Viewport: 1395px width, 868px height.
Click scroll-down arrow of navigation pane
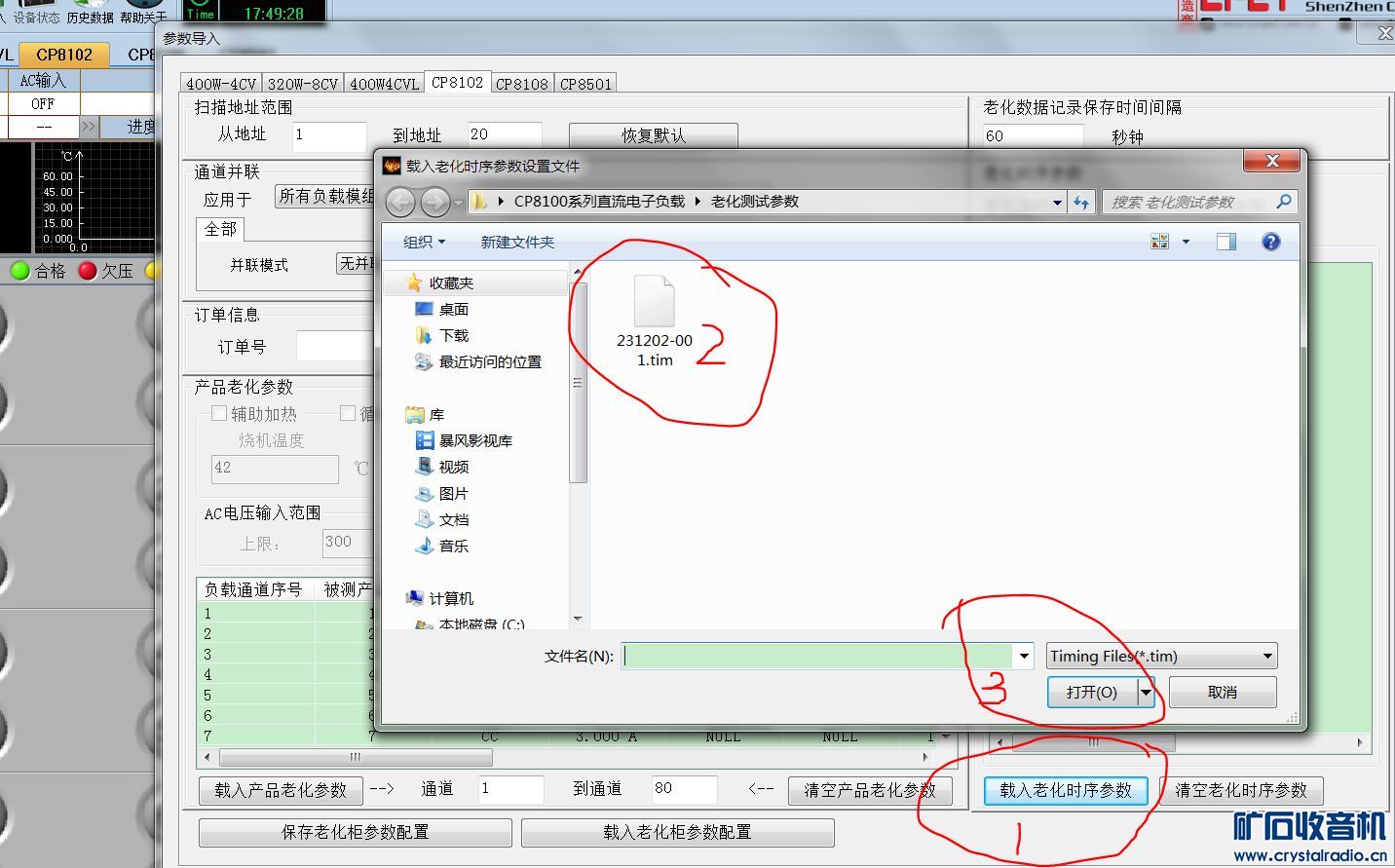tap(578, 619)
